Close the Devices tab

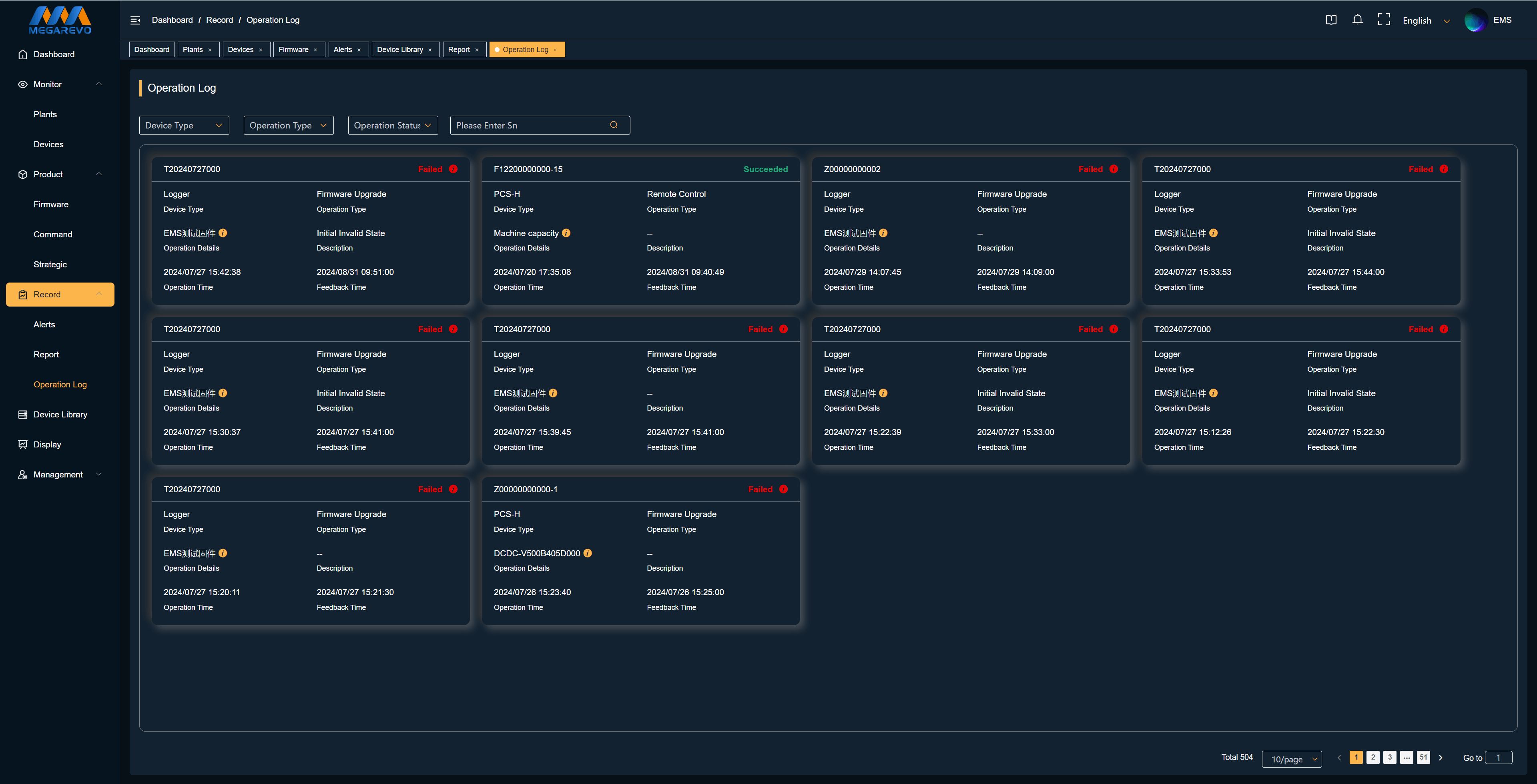point(260,50)
